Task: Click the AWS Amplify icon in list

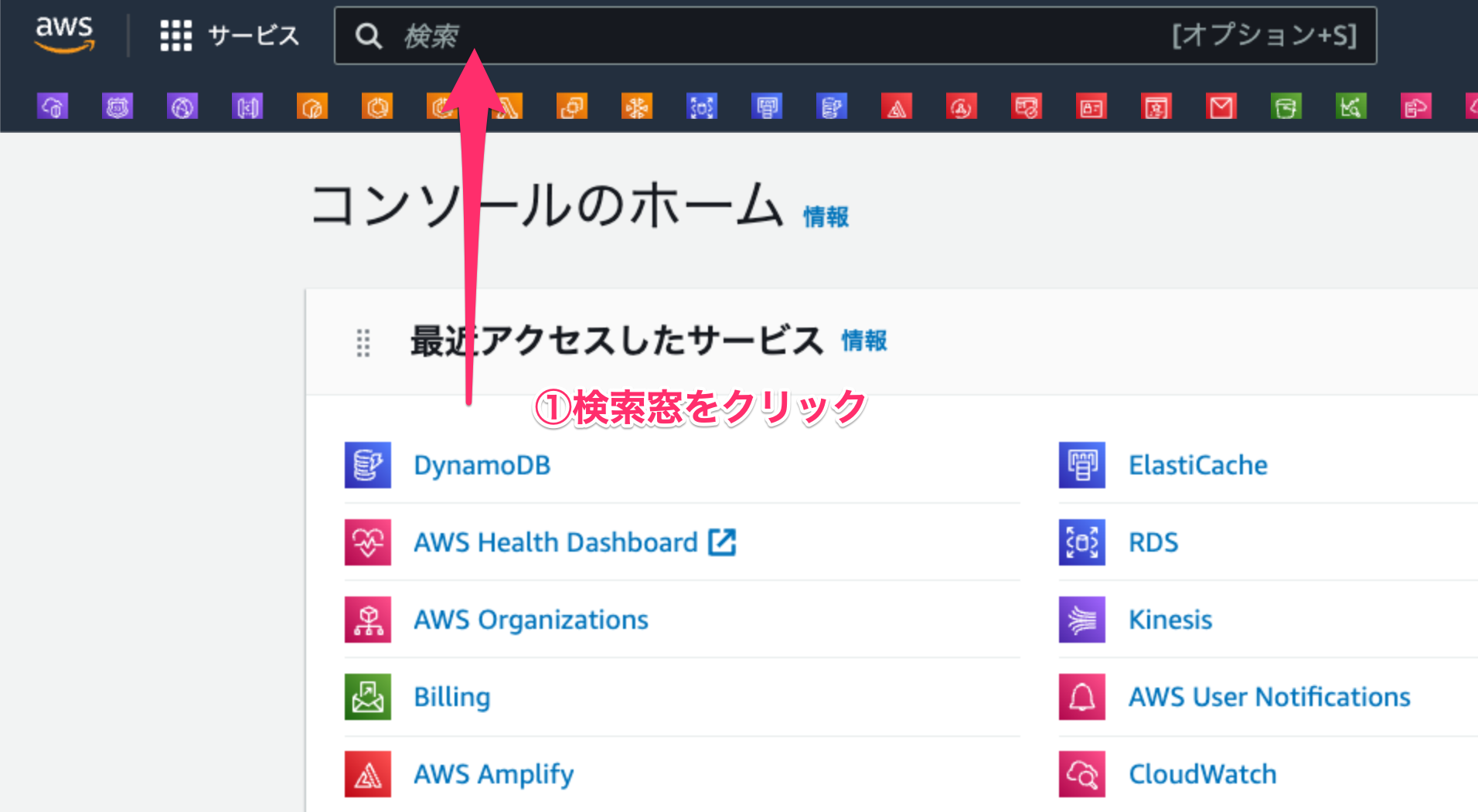Action: (368, 774)
